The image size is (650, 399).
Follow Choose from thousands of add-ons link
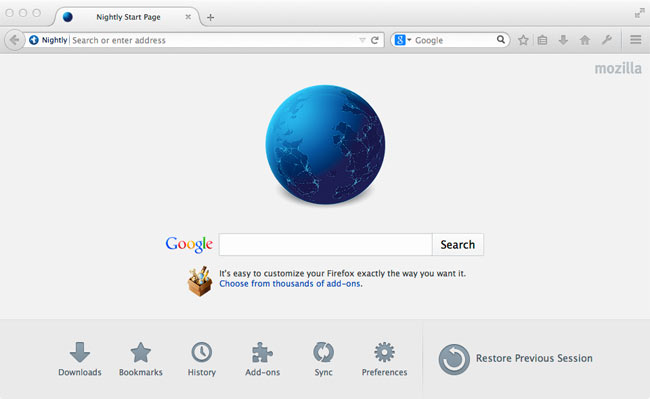290,284
